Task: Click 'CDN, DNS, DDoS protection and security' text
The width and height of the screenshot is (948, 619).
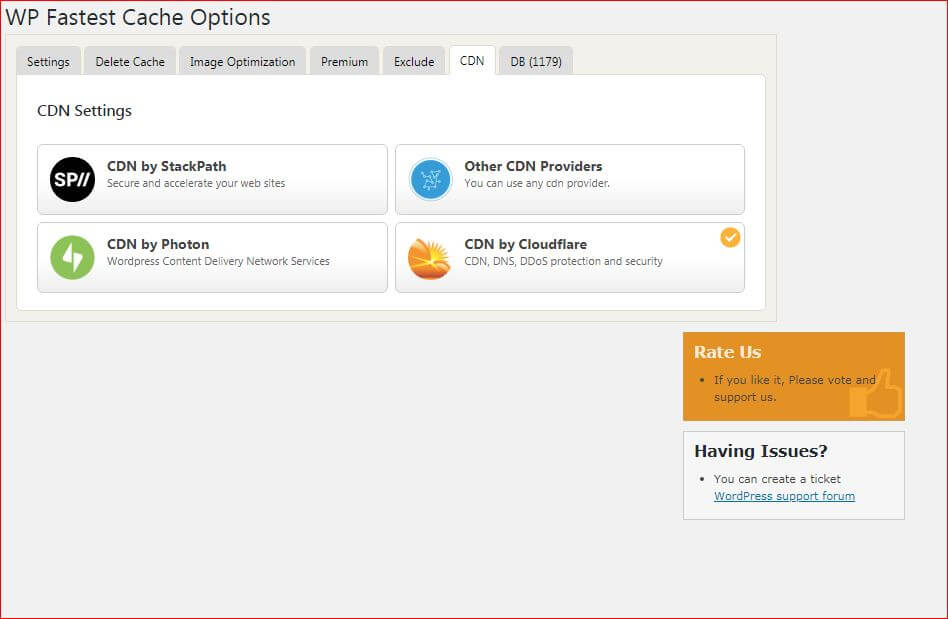Action: coord(563,261)
